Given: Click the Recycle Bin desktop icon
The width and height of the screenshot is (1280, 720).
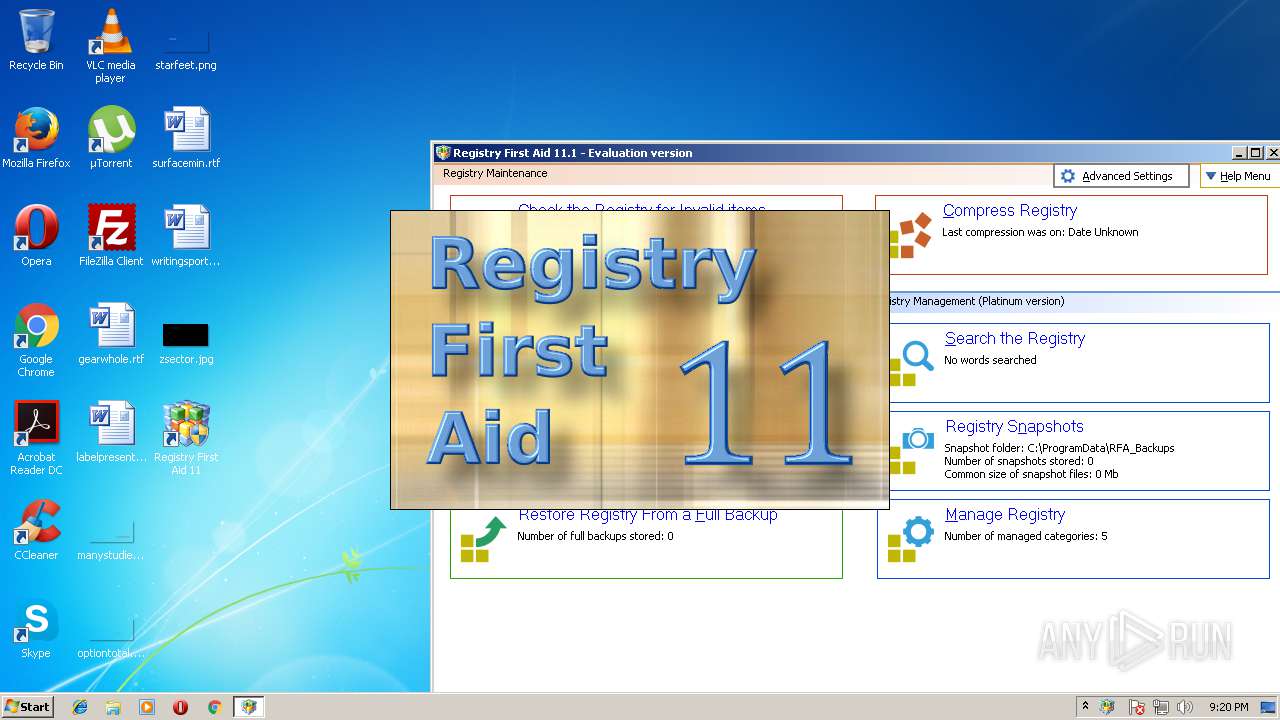Looking at the screenshot, I should (x=36, y=41).
